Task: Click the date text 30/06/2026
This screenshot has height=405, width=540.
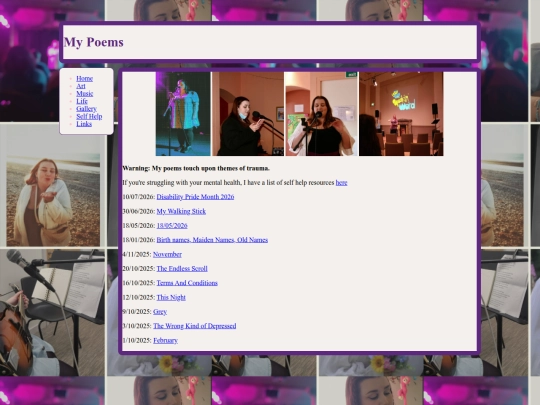Action: 138,211
